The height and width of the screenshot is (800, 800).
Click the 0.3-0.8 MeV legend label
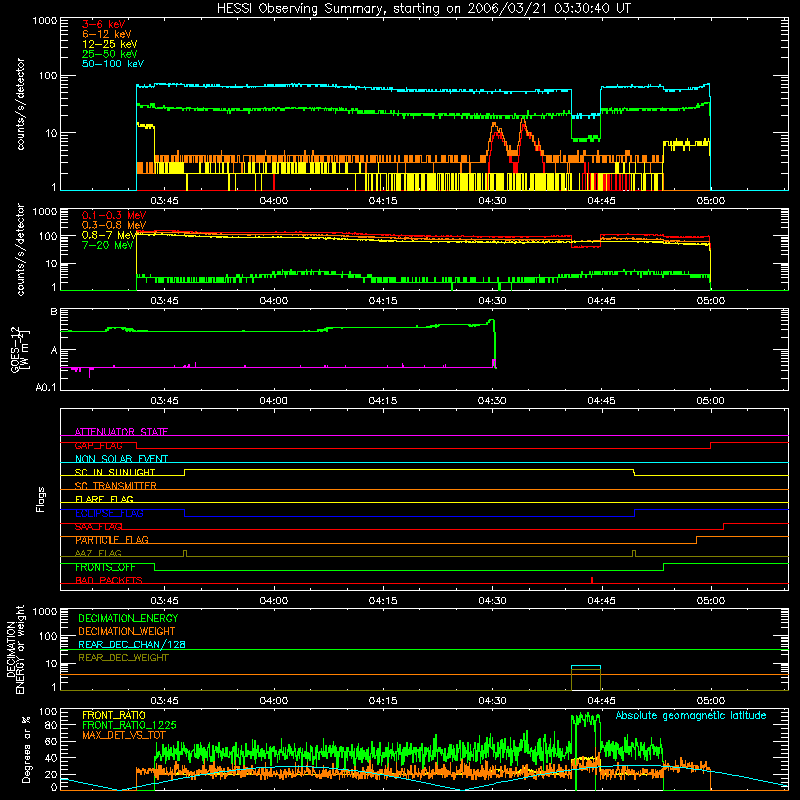(x=114, y=225)
